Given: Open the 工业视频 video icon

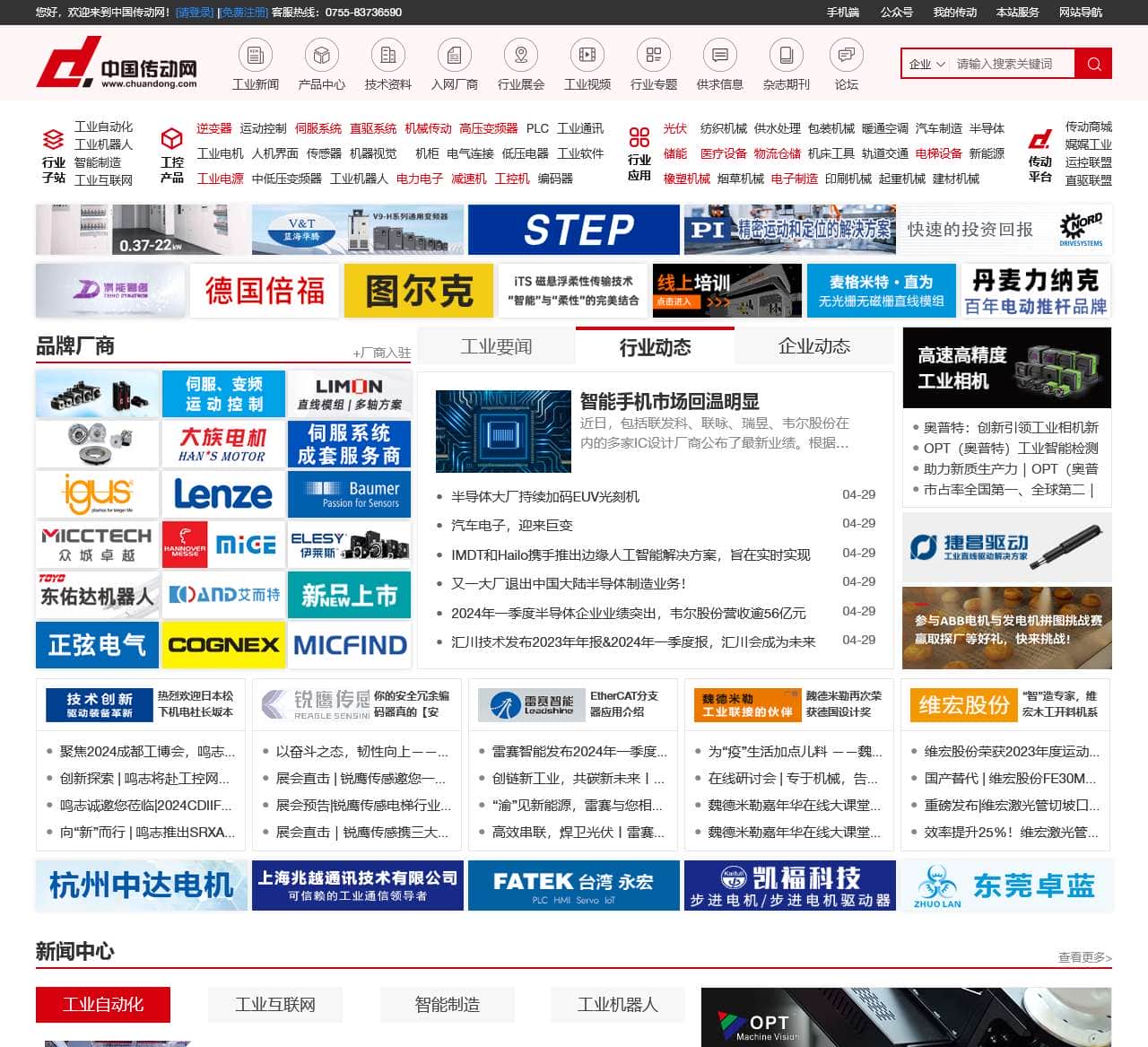Looking at the screenshot, I should (587, 57).
